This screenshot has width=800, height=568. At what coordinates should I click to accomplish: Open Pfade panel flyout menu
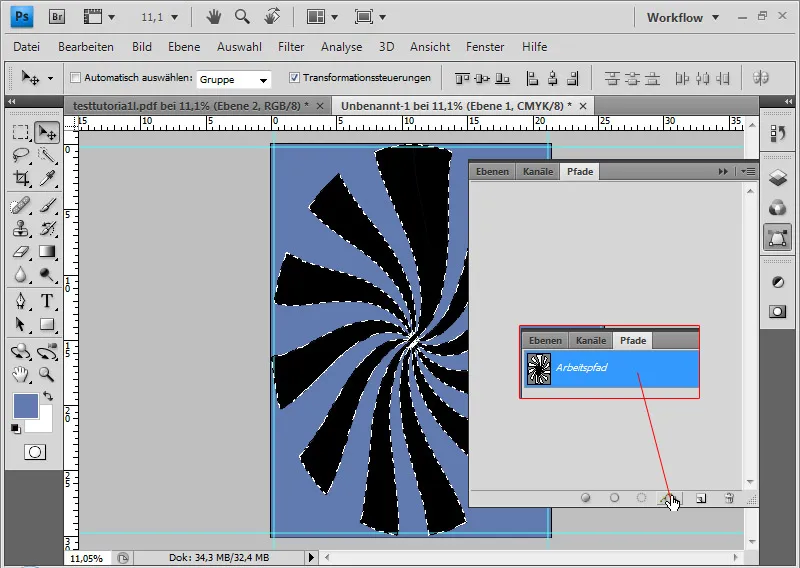click(x=748, y=171)
